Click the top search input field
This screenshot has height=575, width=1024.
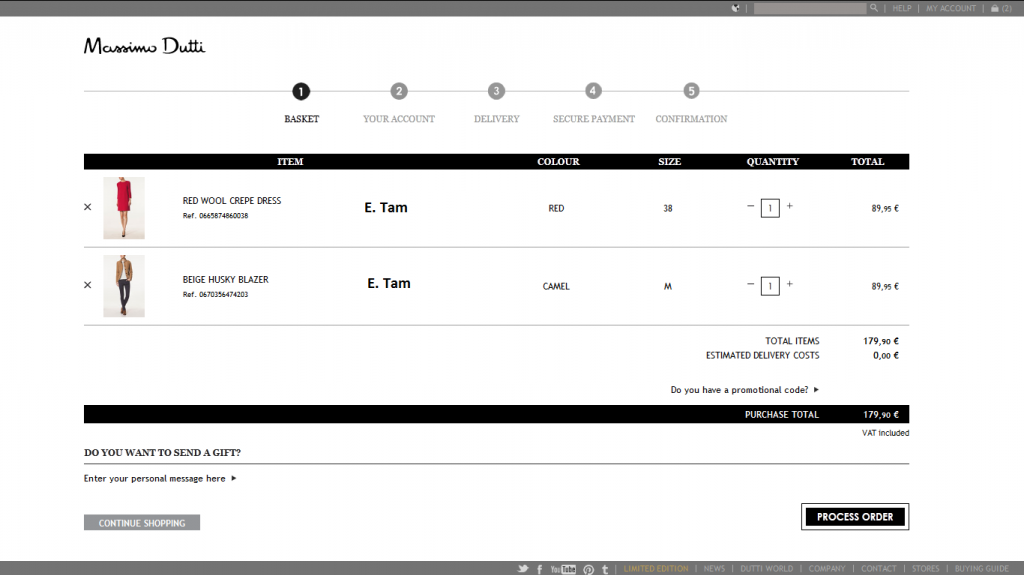pyautogui.click(x=809, y=8)
